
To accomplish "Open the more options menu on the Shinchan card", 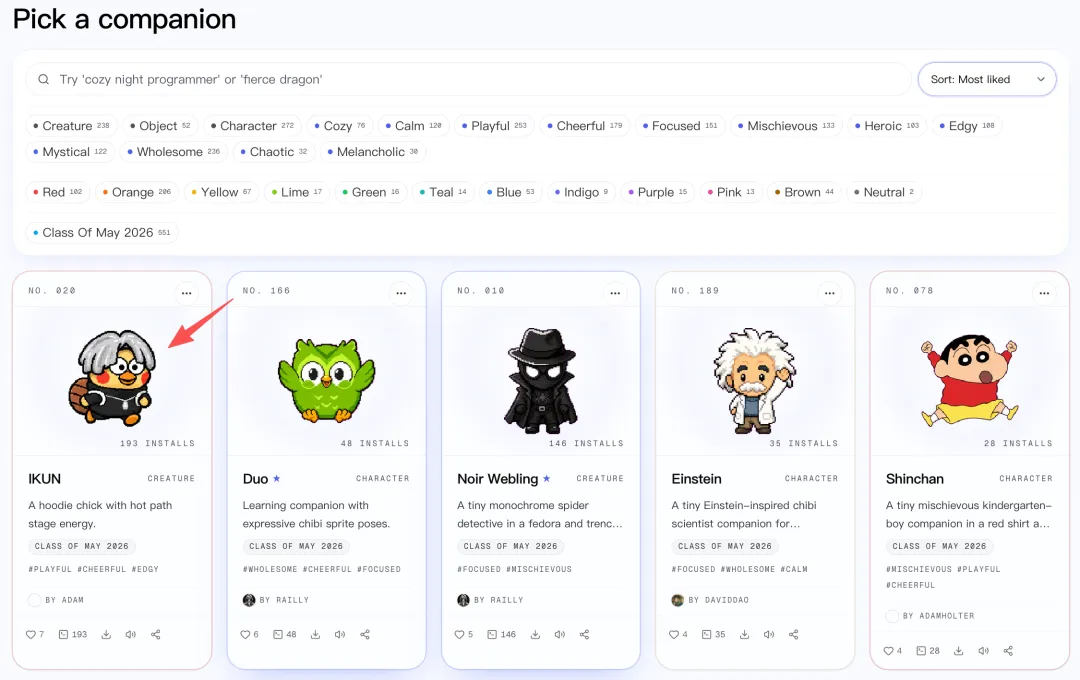I will click(x=1044, y=293).
